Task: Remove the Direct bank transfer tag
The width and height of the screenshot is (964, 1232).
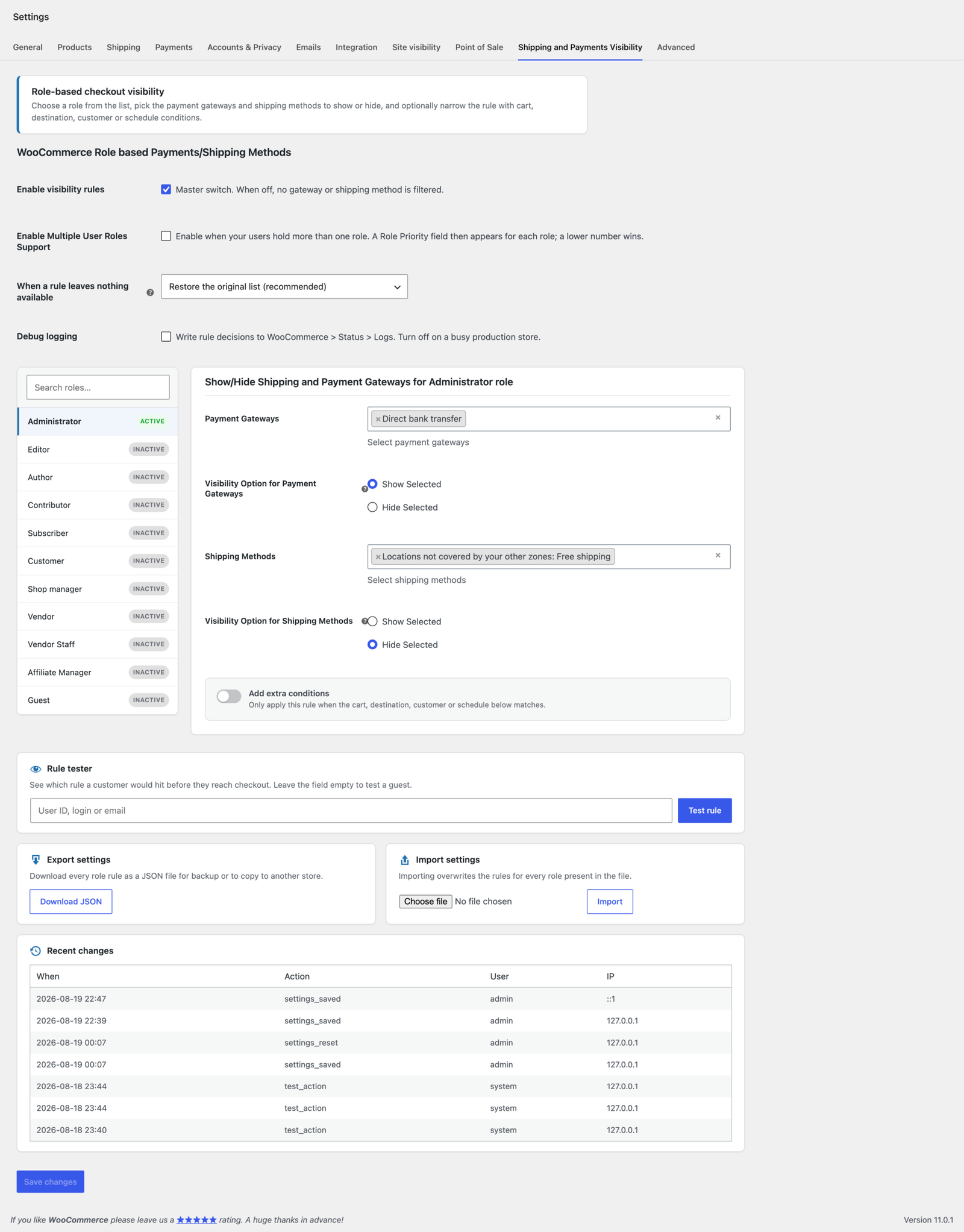Action: 378,419
